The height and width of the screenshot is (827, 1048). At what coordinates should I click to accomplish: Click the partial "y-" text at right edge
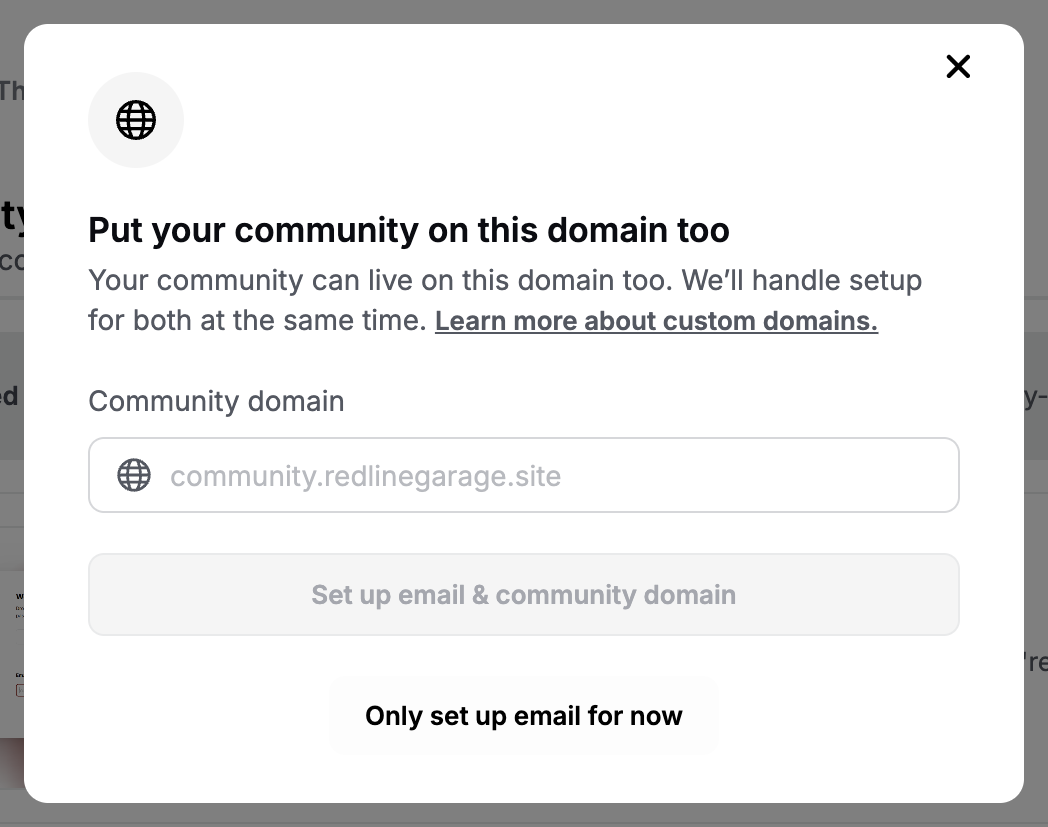[x=1035, y=397]
